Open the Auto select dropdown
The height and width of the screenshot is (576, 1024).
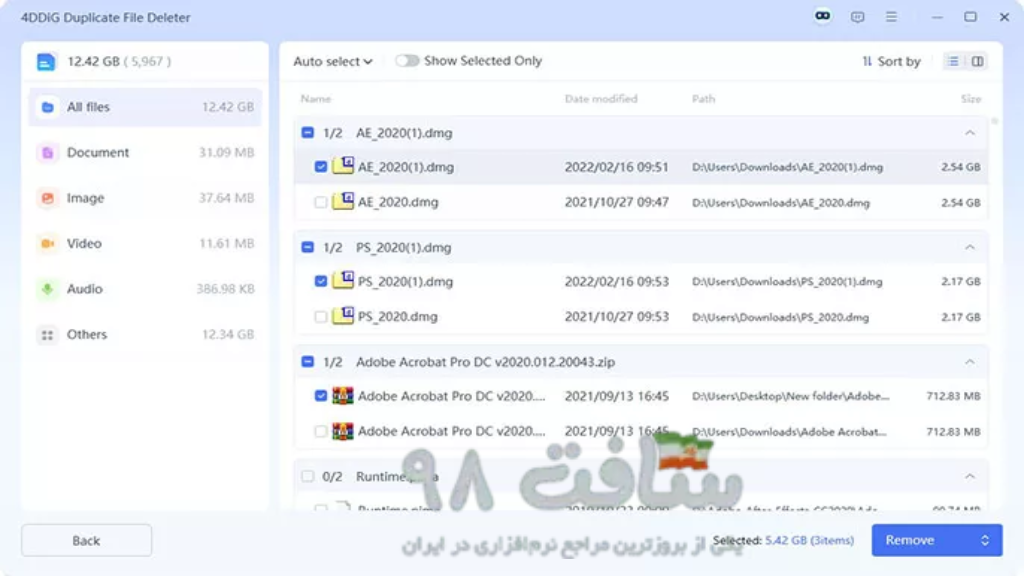[x=332, y=61]
